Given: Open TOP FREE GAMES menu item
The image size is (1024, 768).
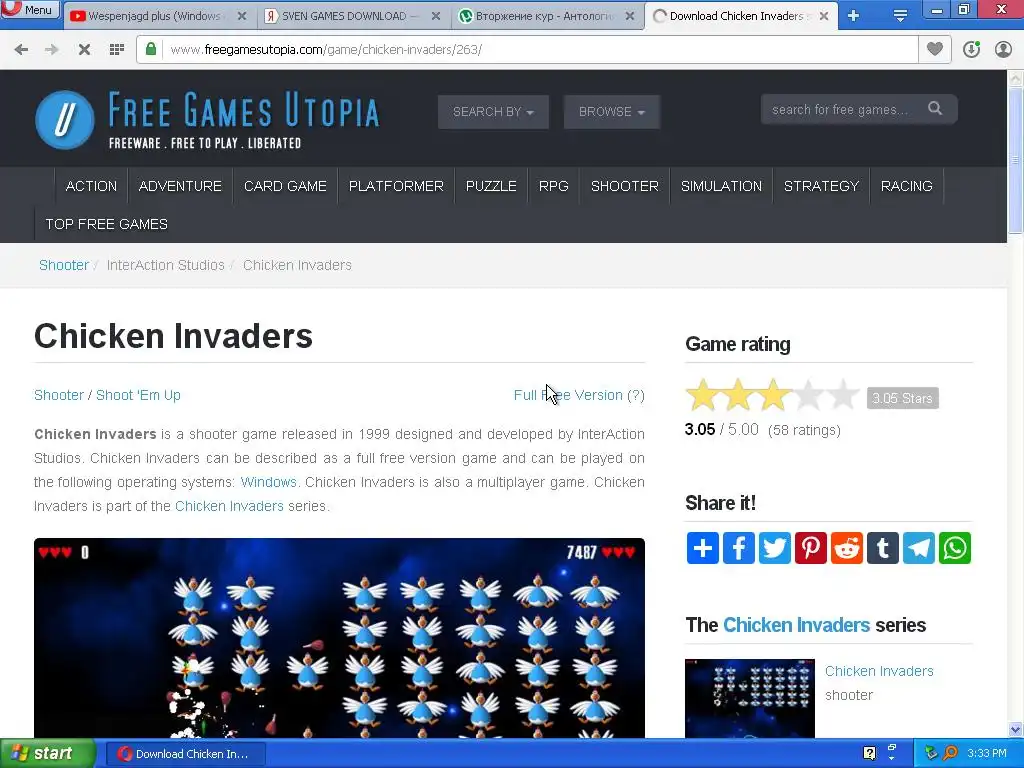Looking at the screenshot, I should point(107,224).
